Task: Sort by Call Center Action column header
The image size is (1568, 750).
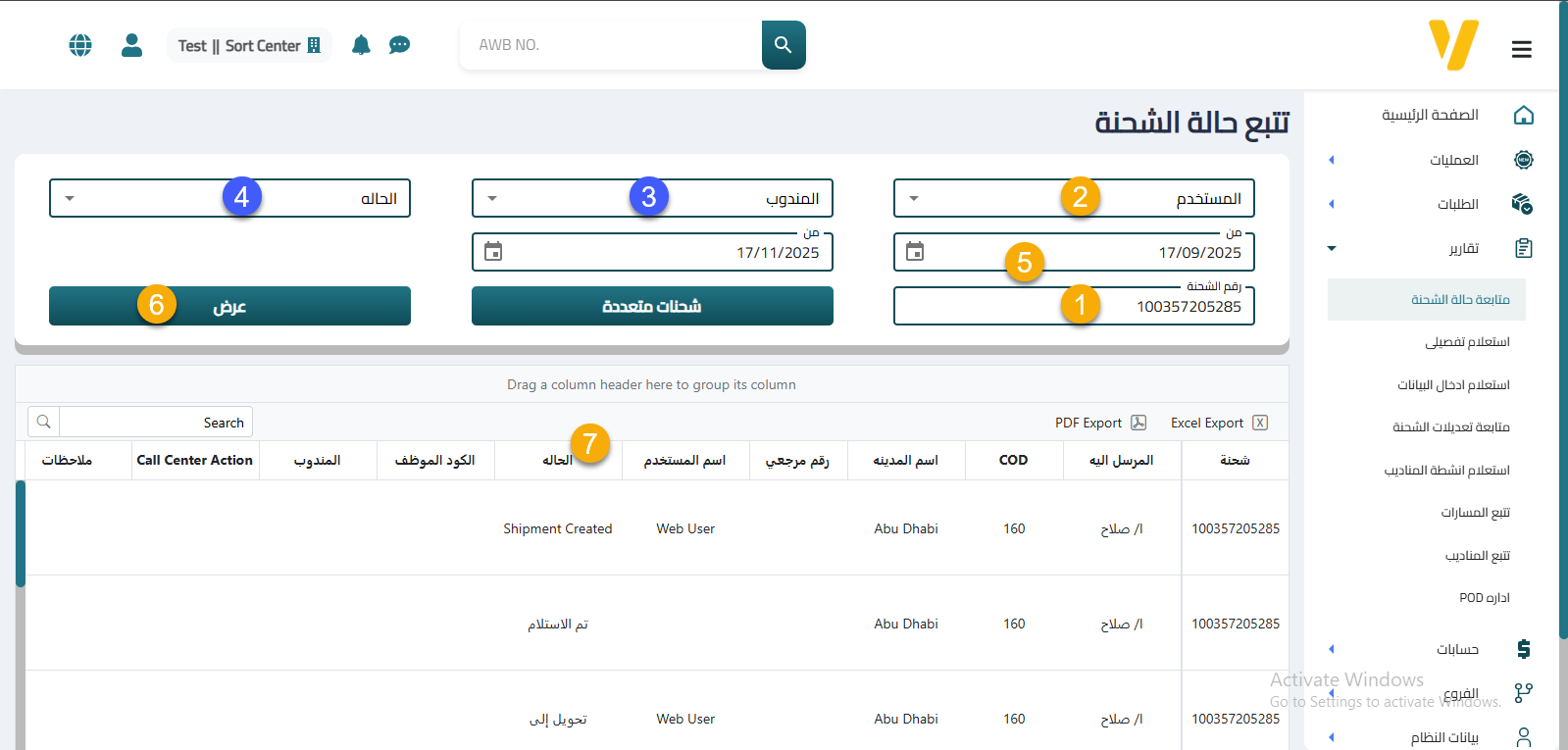Action: (x=195, y=460)
